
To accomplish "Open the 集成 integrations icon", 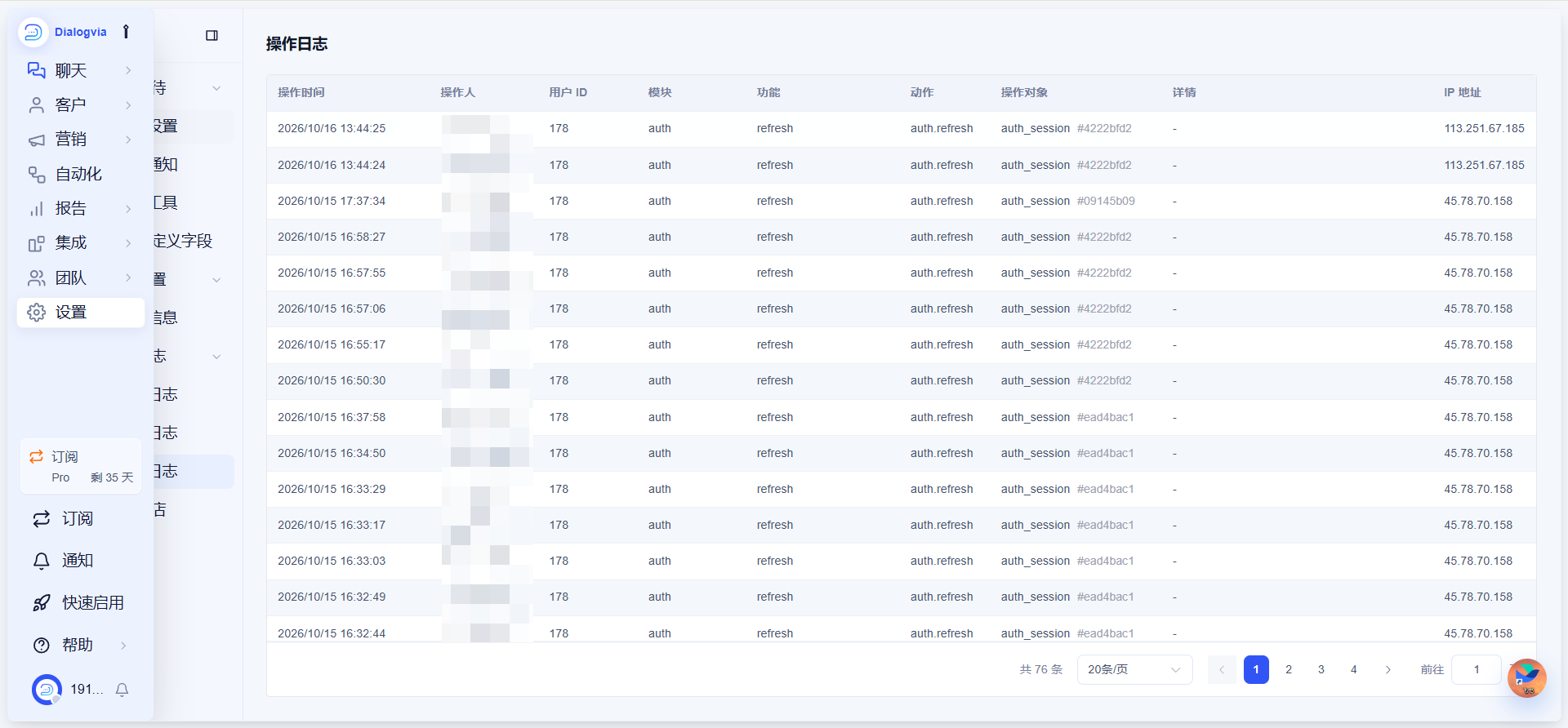I will tap(37, 243).
